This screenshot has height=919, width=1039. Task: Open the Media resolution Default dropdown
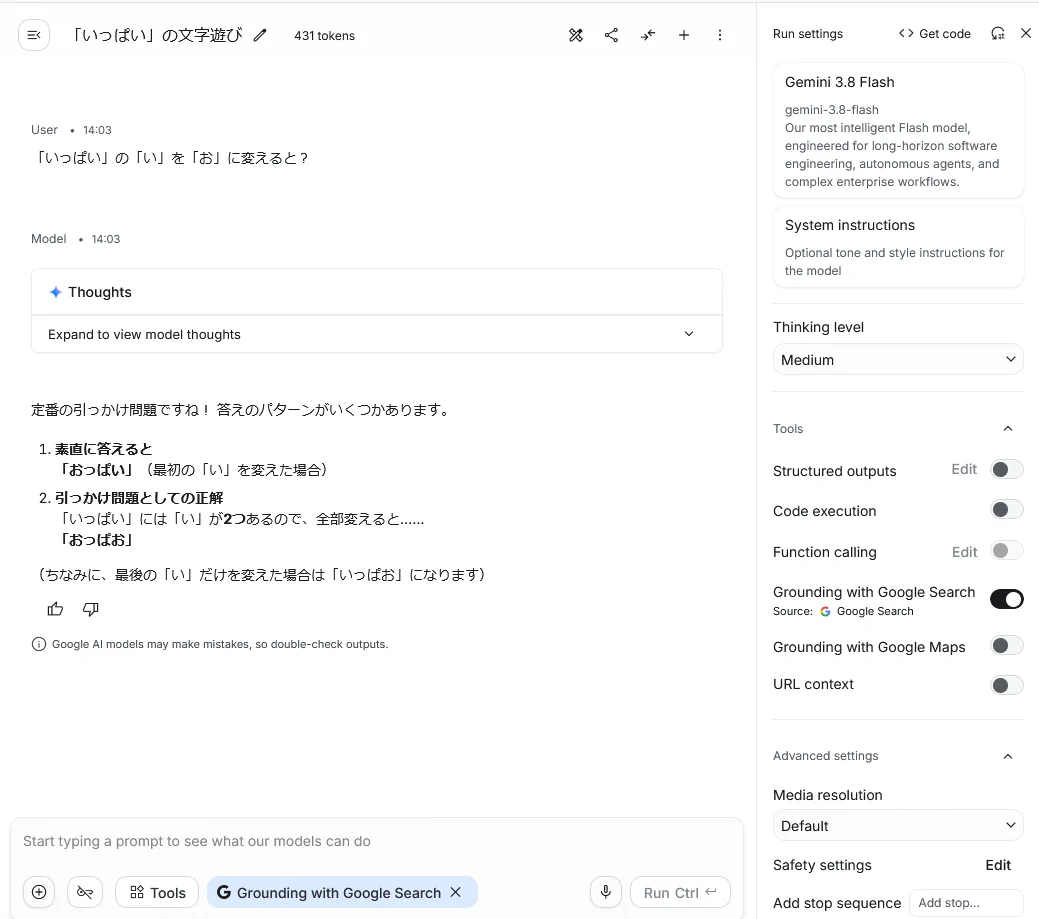pyautogui.click(x=898, y=826)
